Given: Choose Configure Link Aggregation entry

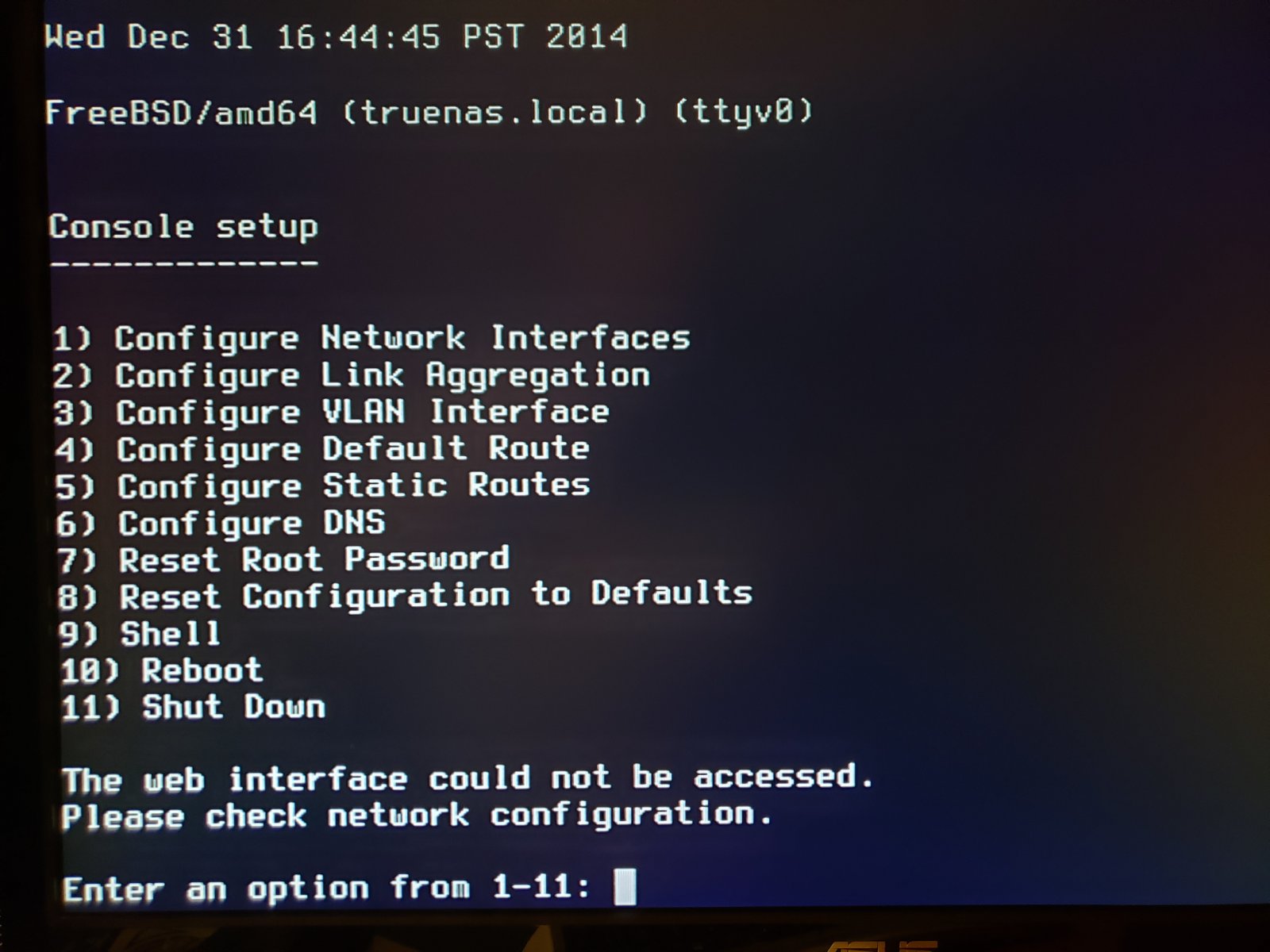Looking at the screenshot, I should point(350,376).
